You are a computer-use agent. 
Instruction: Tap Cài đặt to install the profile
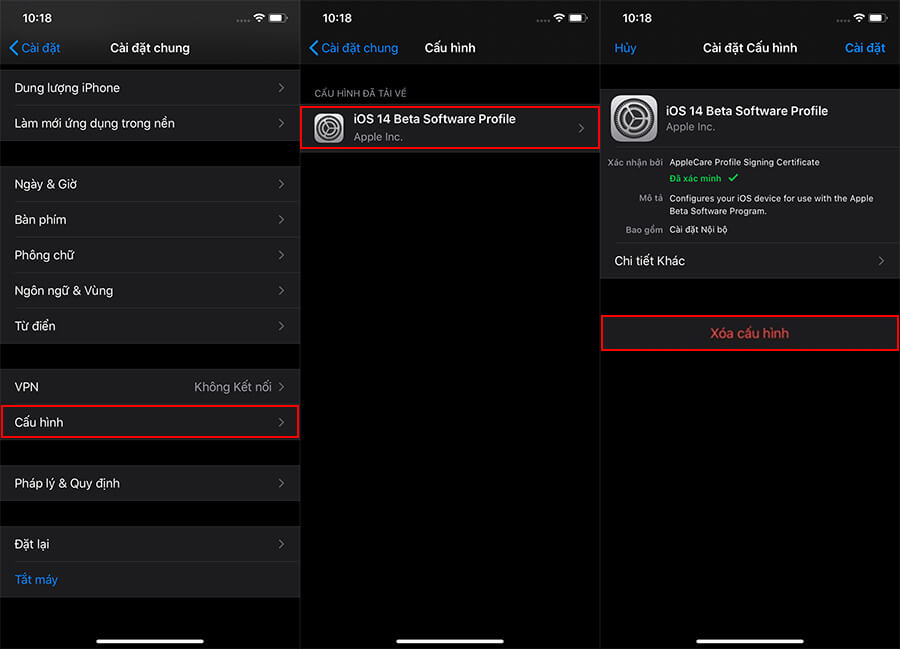864,47
